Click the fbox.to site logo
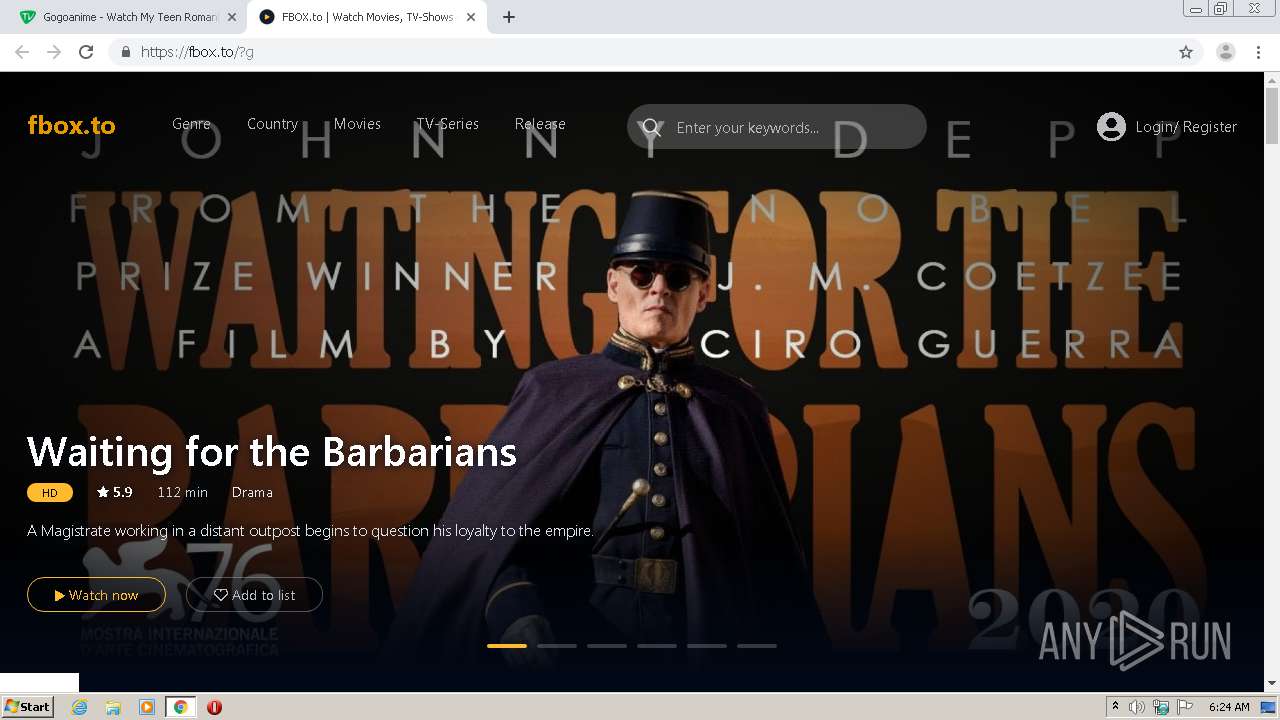The width and height of the screenshot is (1280, 720). pyautogui.click(x=71, y=125)
